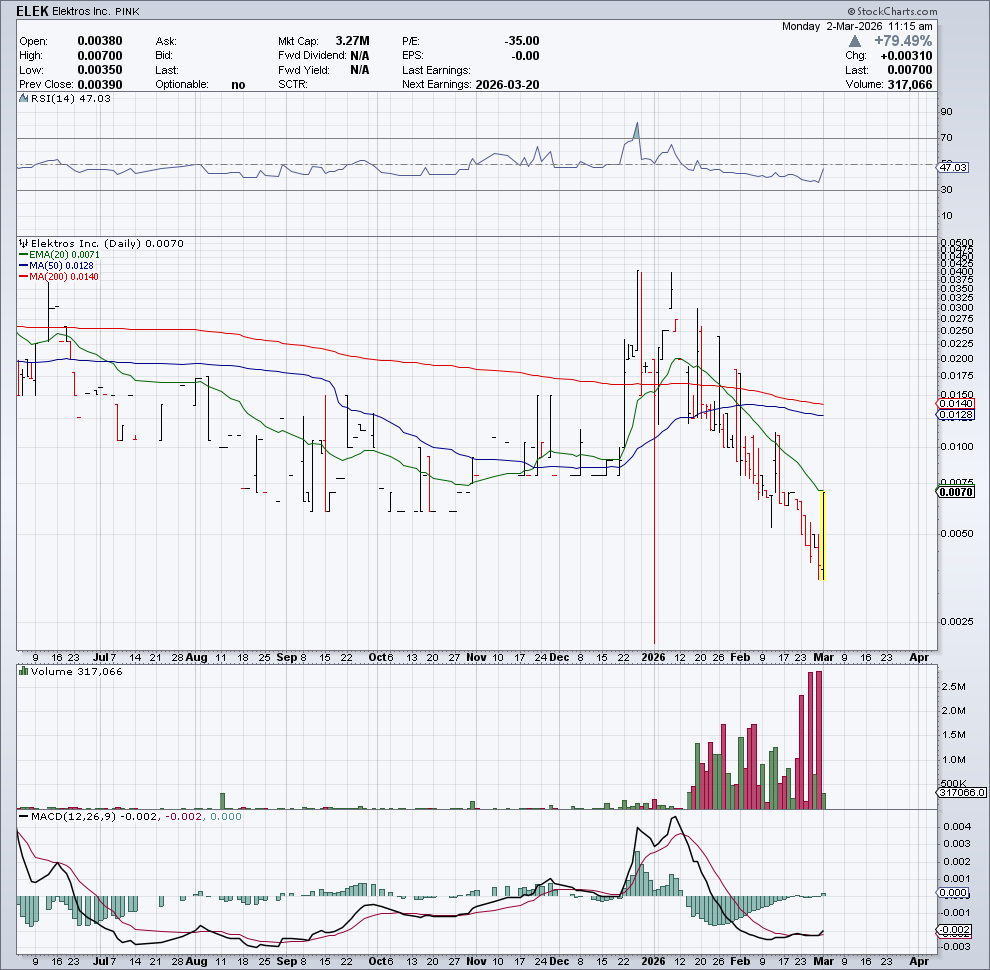
Task: Click the 0.0140 MA(200) price axis tag
Action: [x=955, y=404]
